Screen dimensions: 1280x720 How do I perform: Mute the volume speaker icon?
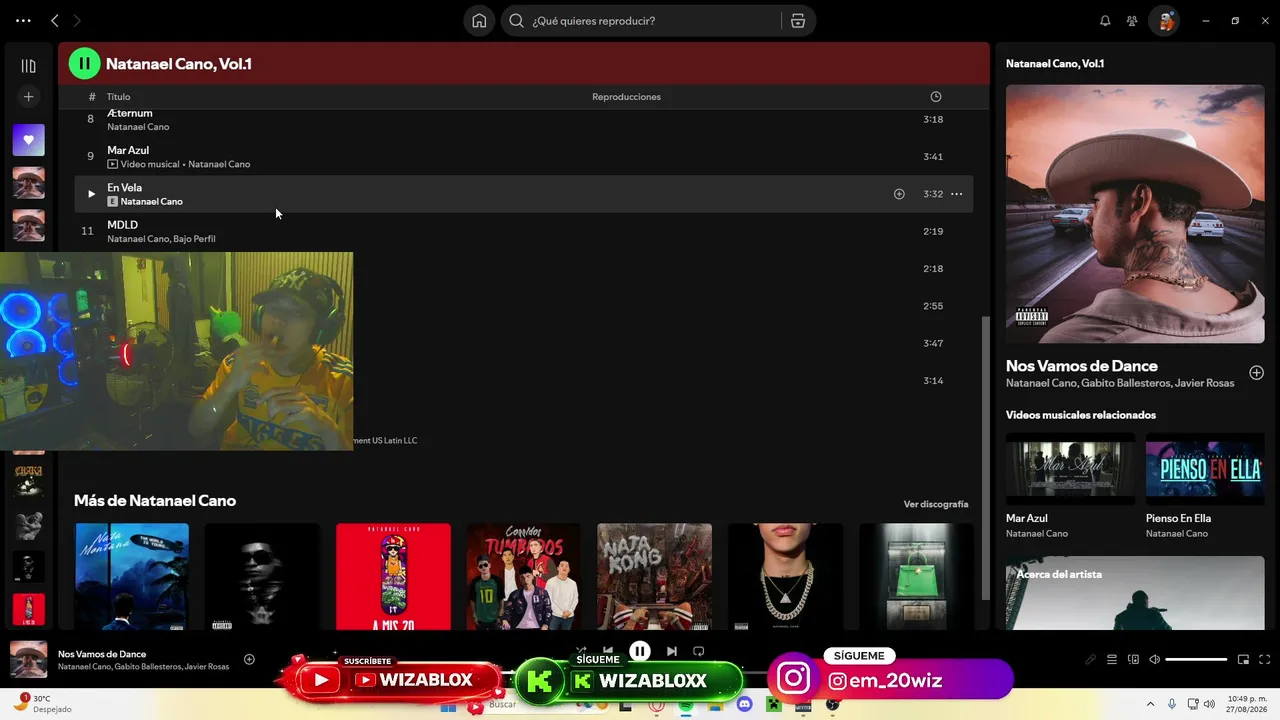click(1155, 659)
